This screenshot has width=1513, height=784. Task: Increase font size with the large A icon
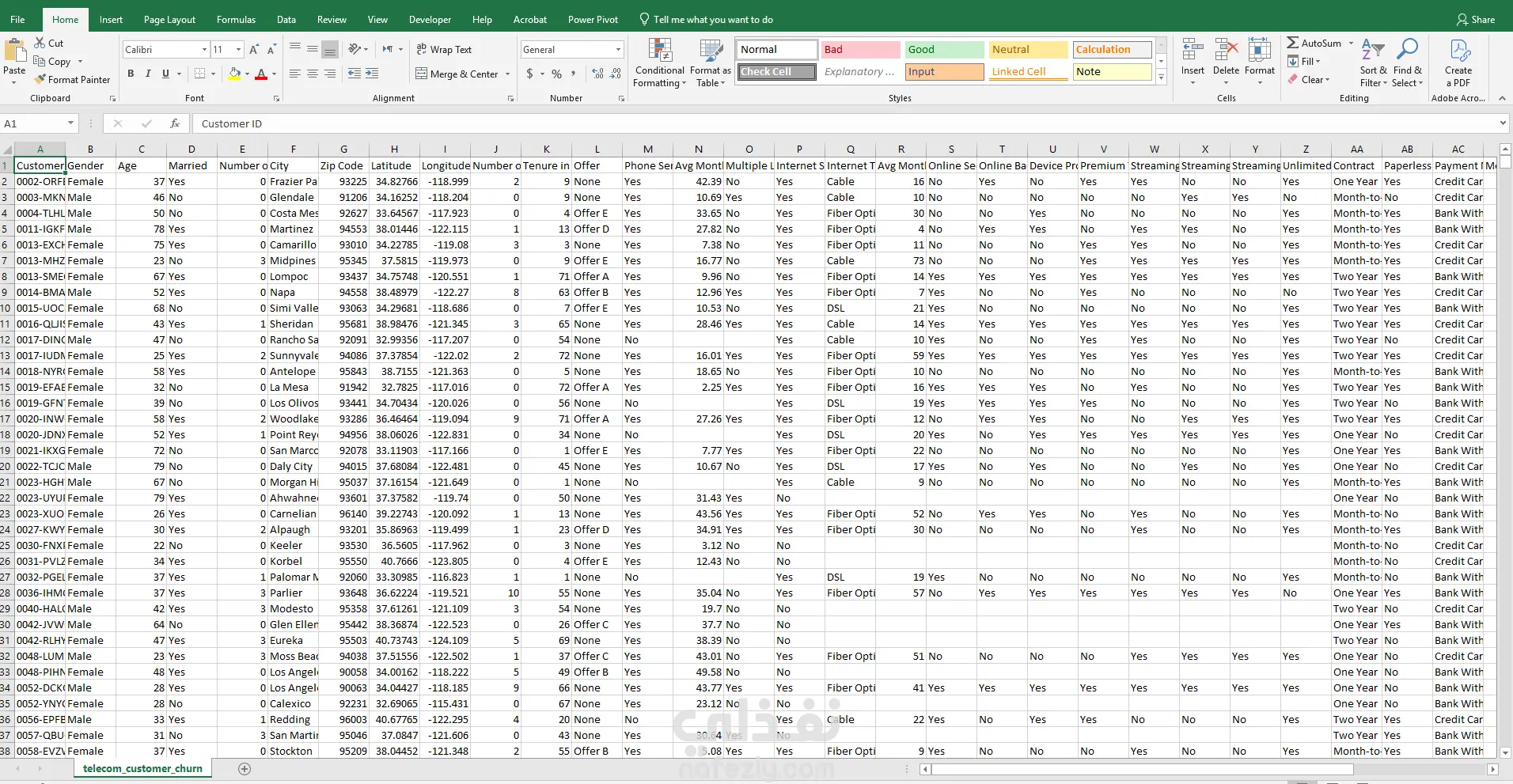click(x=254, y=49)
